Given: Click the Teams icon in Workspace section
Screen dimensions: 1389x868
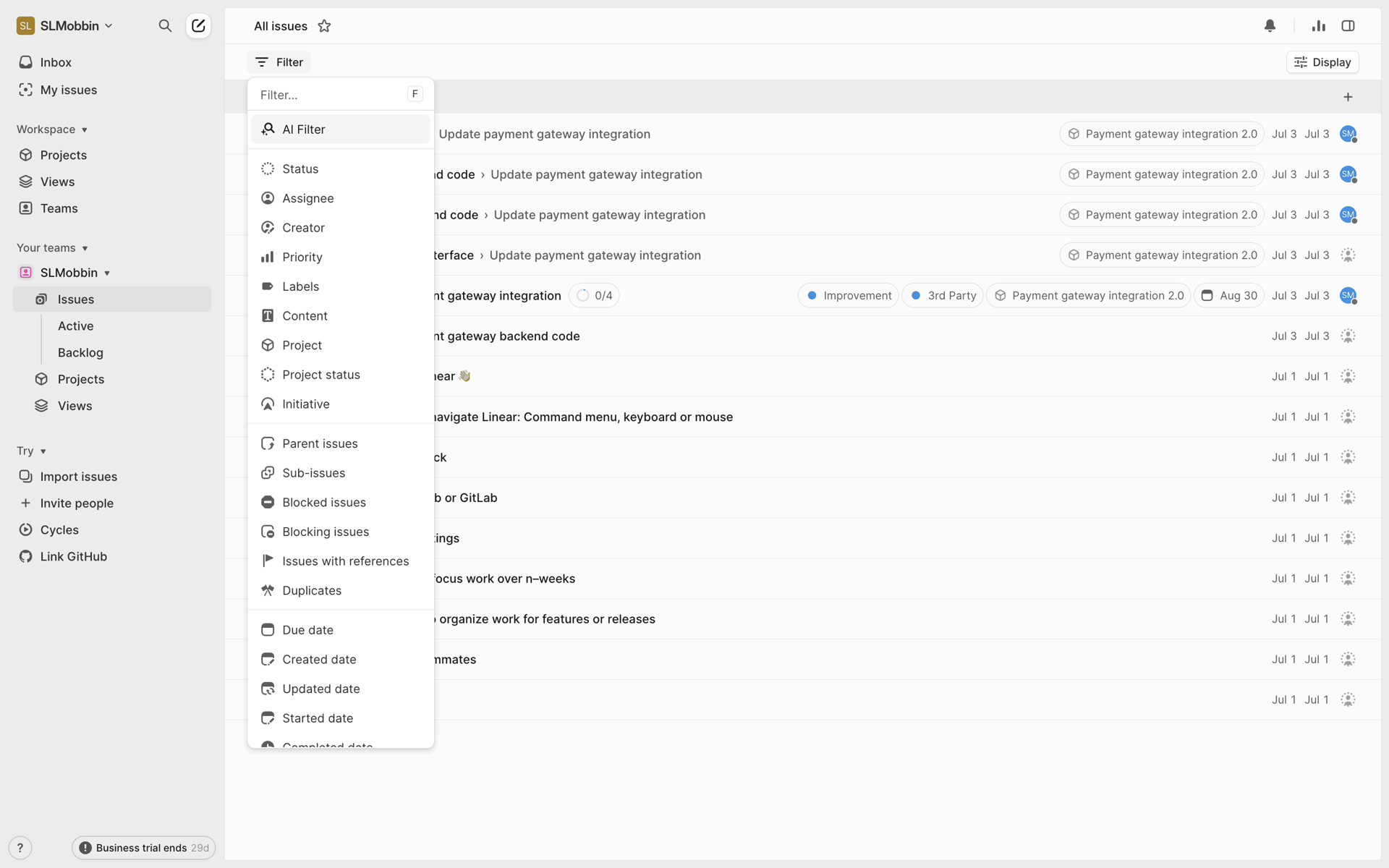Looking at the screenshot, I should point(26,208).
